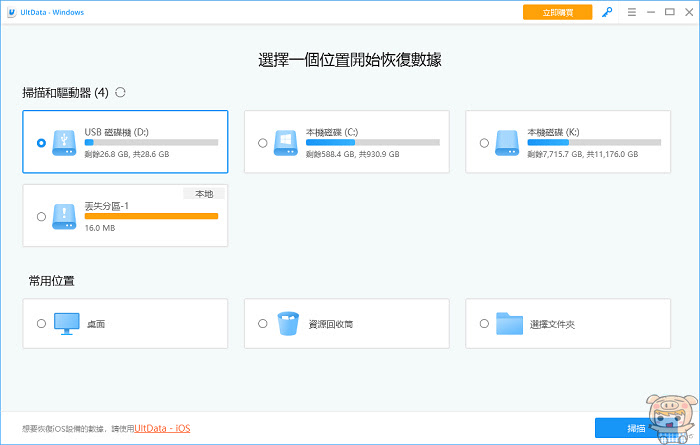Refresh the drives list icon
The width and height of the screenshot is (700, 445).
click(120, 92)
